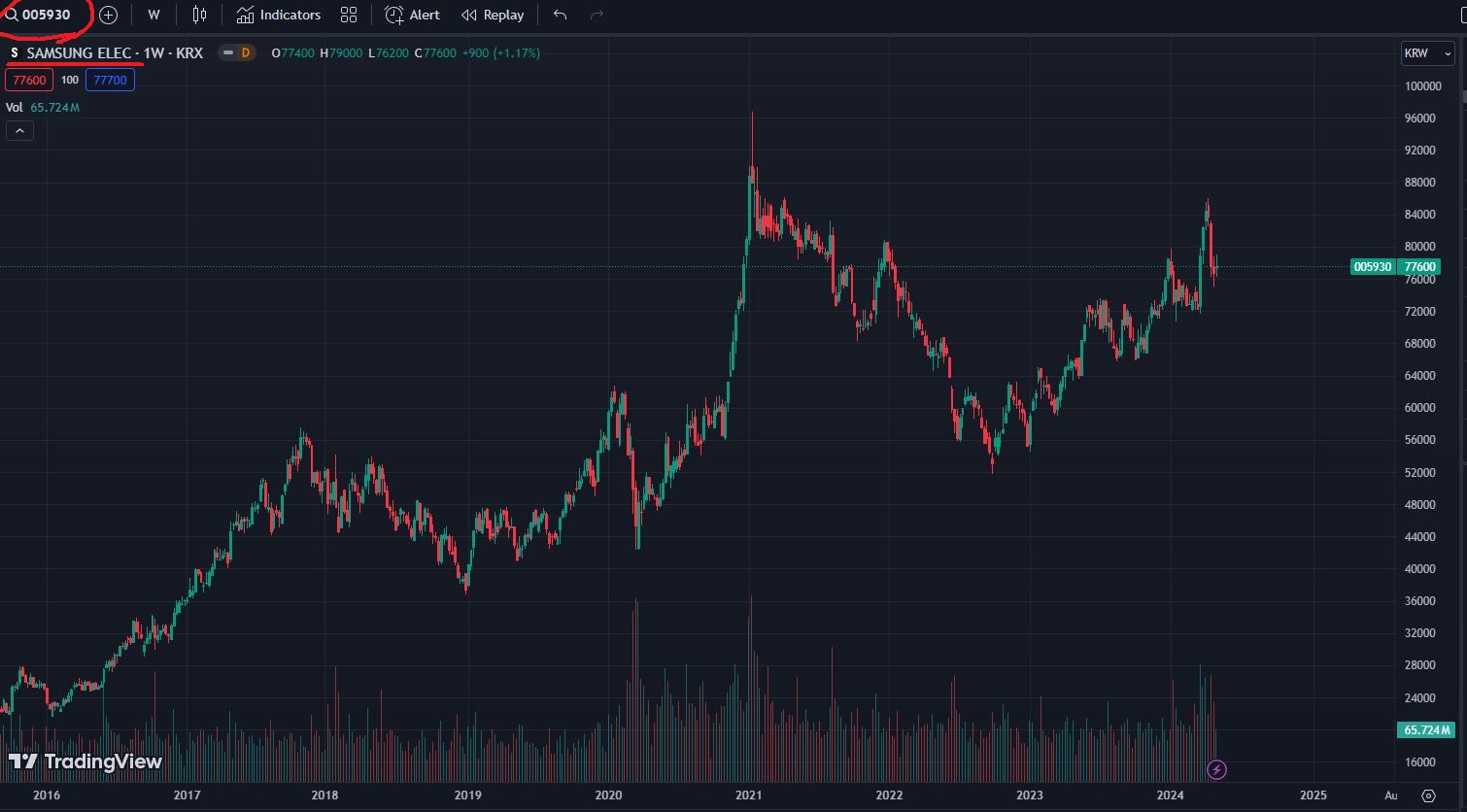Click the SAMSUNG ELEC chart title
This screenshot has height=812, width=1467.
(x=78, y=52)
